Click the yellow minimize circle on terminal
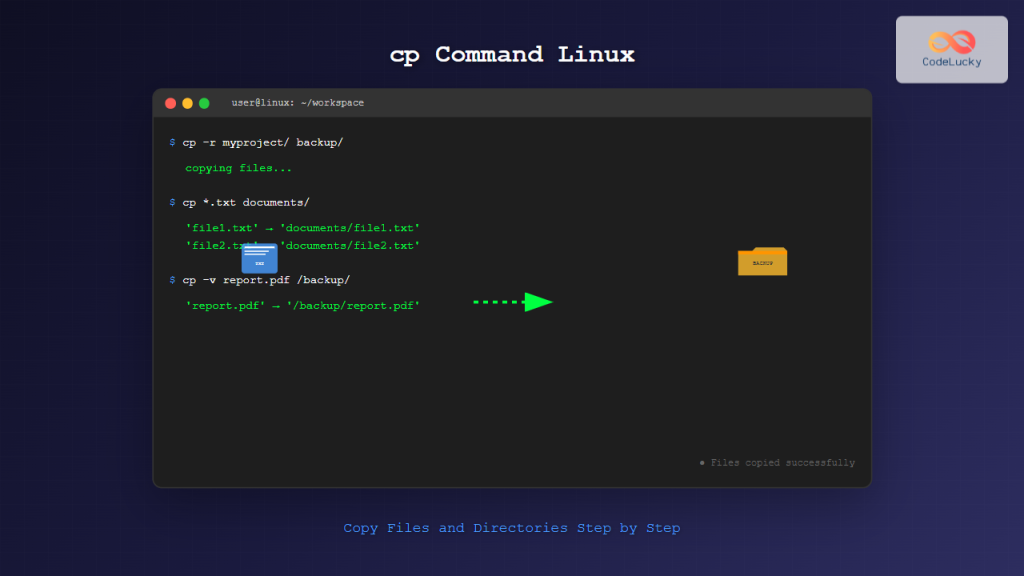Viewport: 1024px width, 576px height. (x=186, y=102)
